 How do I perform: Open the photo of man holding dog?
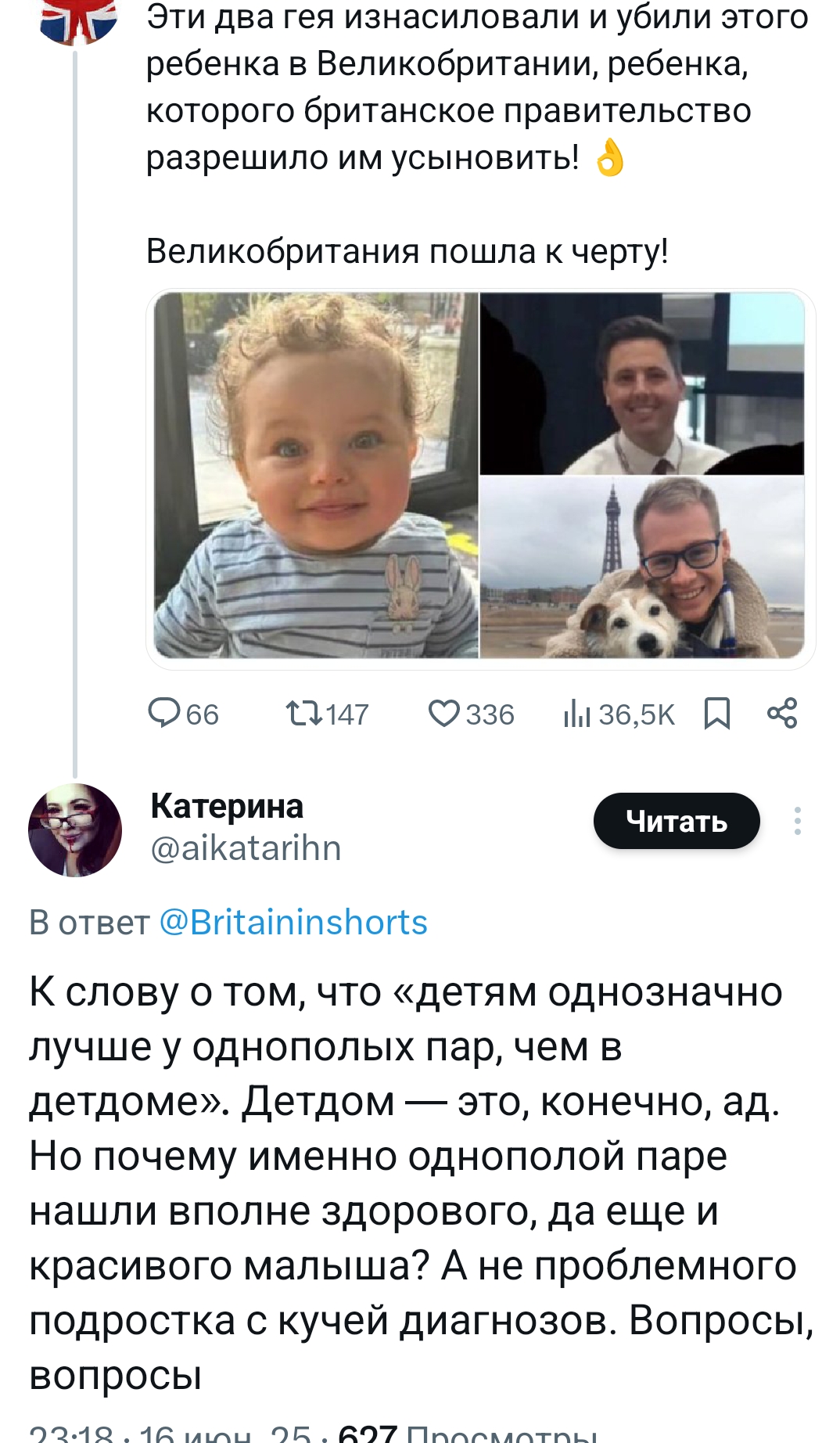tap(642, 567)
